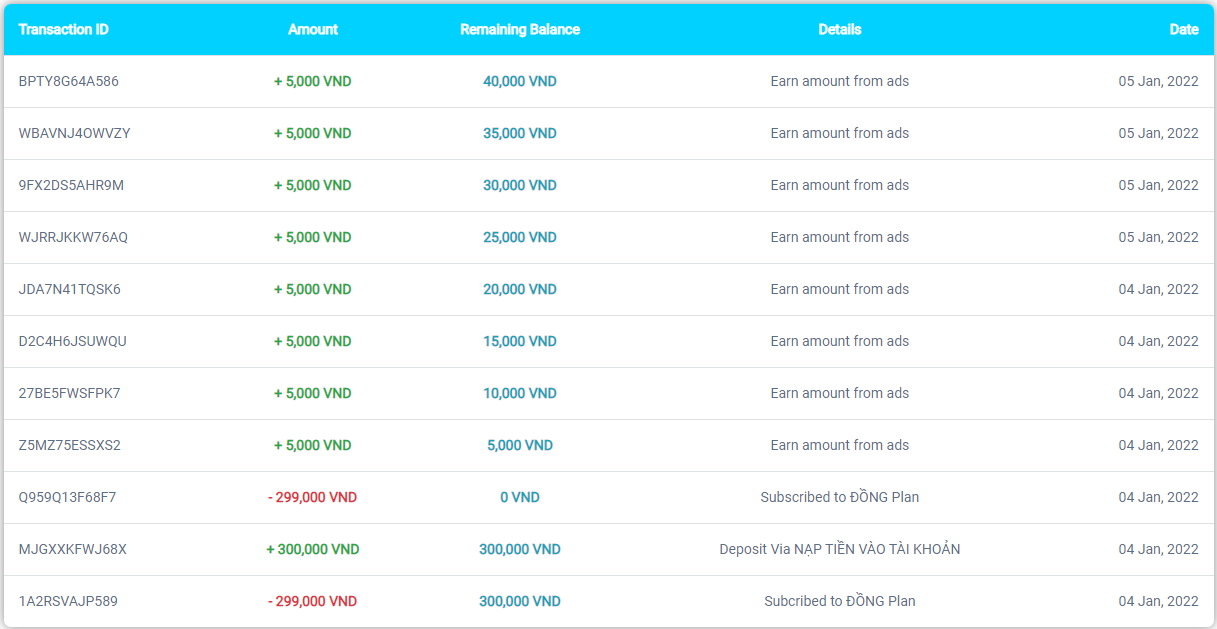Click 'Deposit Via NẠP TIỀN VÀO TÀI KHOẢN' details
The image size is (1217, 629).
click(840, 549)
